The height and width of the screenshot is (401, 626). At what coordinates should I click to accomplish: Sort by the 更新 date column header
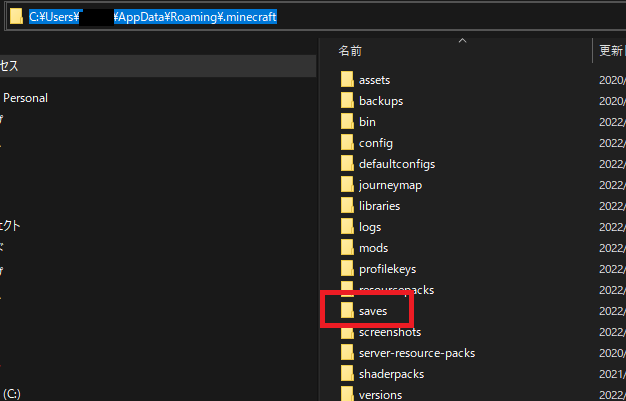click(610, 51)
